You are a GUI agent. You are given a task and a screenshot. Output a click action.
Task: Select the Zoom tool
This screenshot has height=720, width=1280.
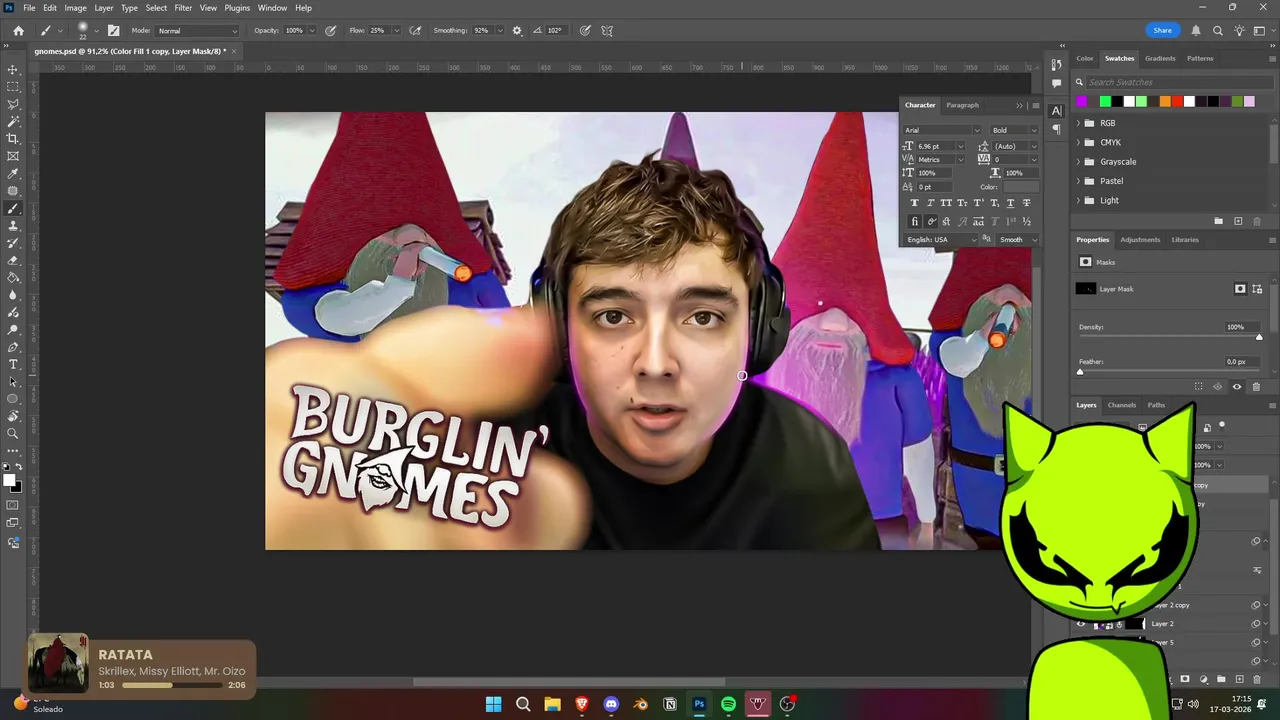click(x=13, y=433)
